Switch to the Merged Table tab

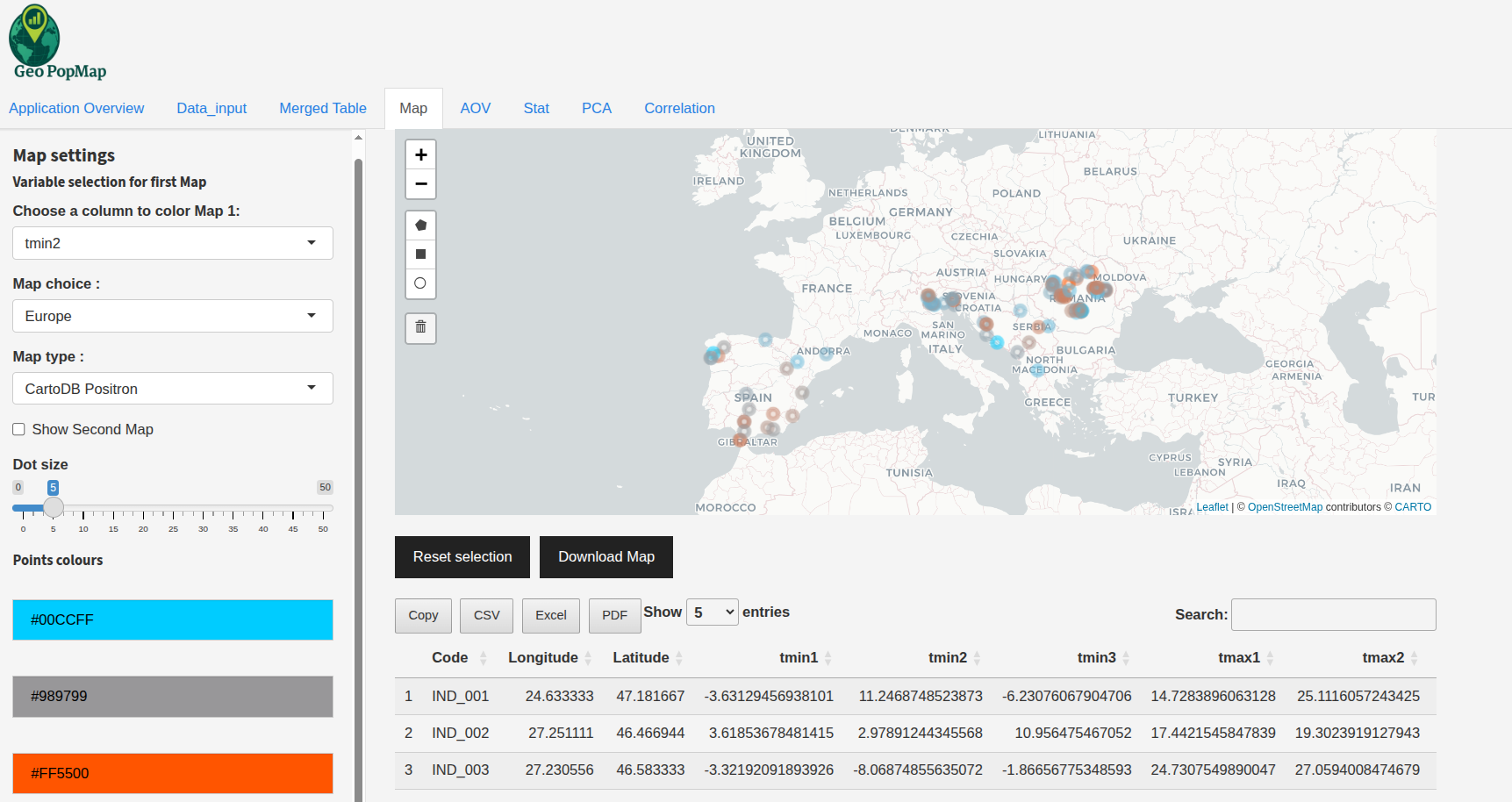[323, 108]
